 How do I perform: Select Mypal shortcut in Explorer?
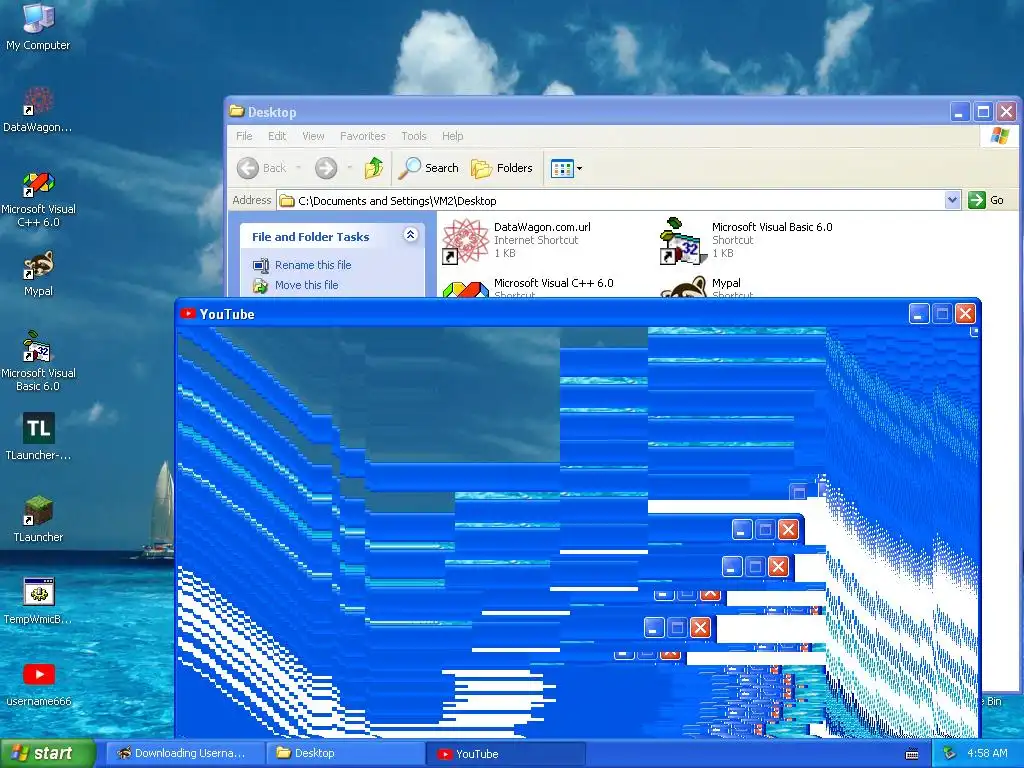[x=708, y=287]
